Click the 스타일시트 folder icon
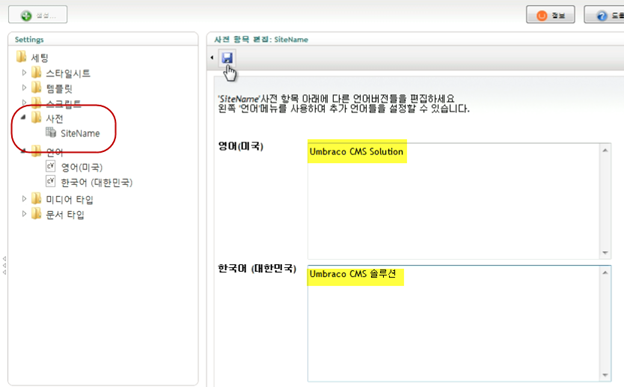The height and width of the screenshot is (387, 624). coord(36,72)
